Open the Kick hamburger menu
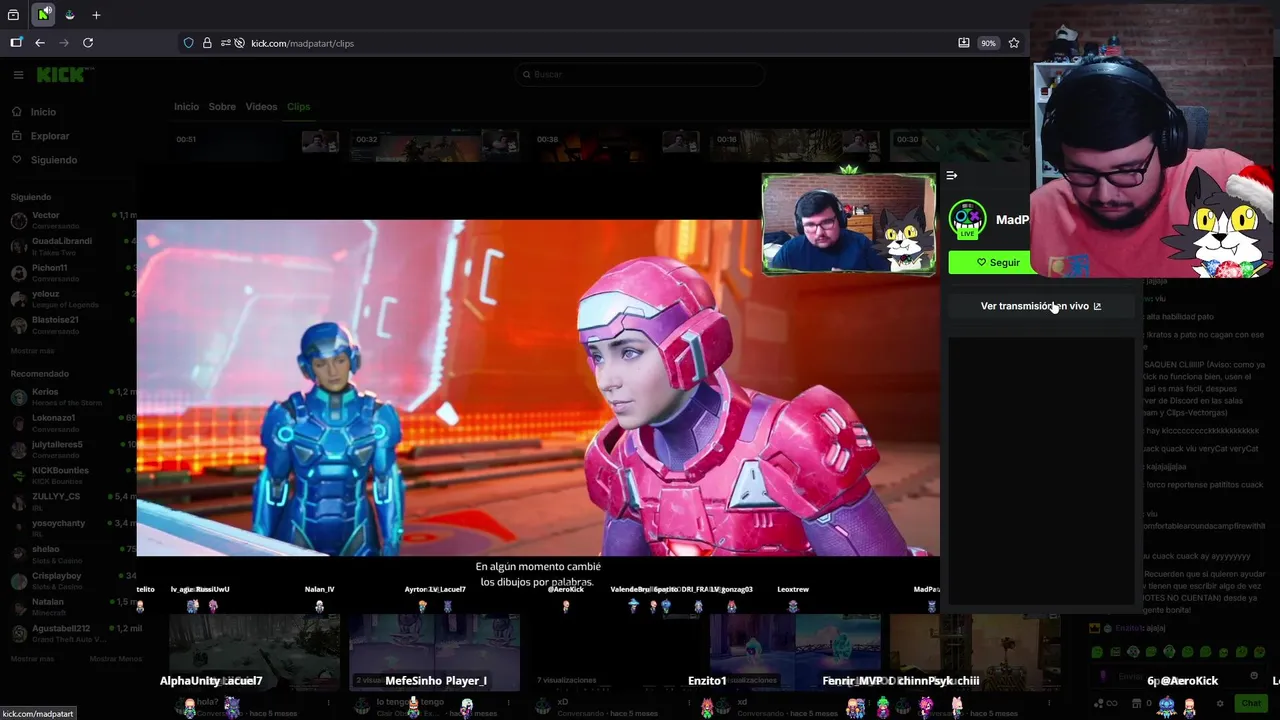The height and width of the screenshot is (720, 1280). tap(18, 75)
